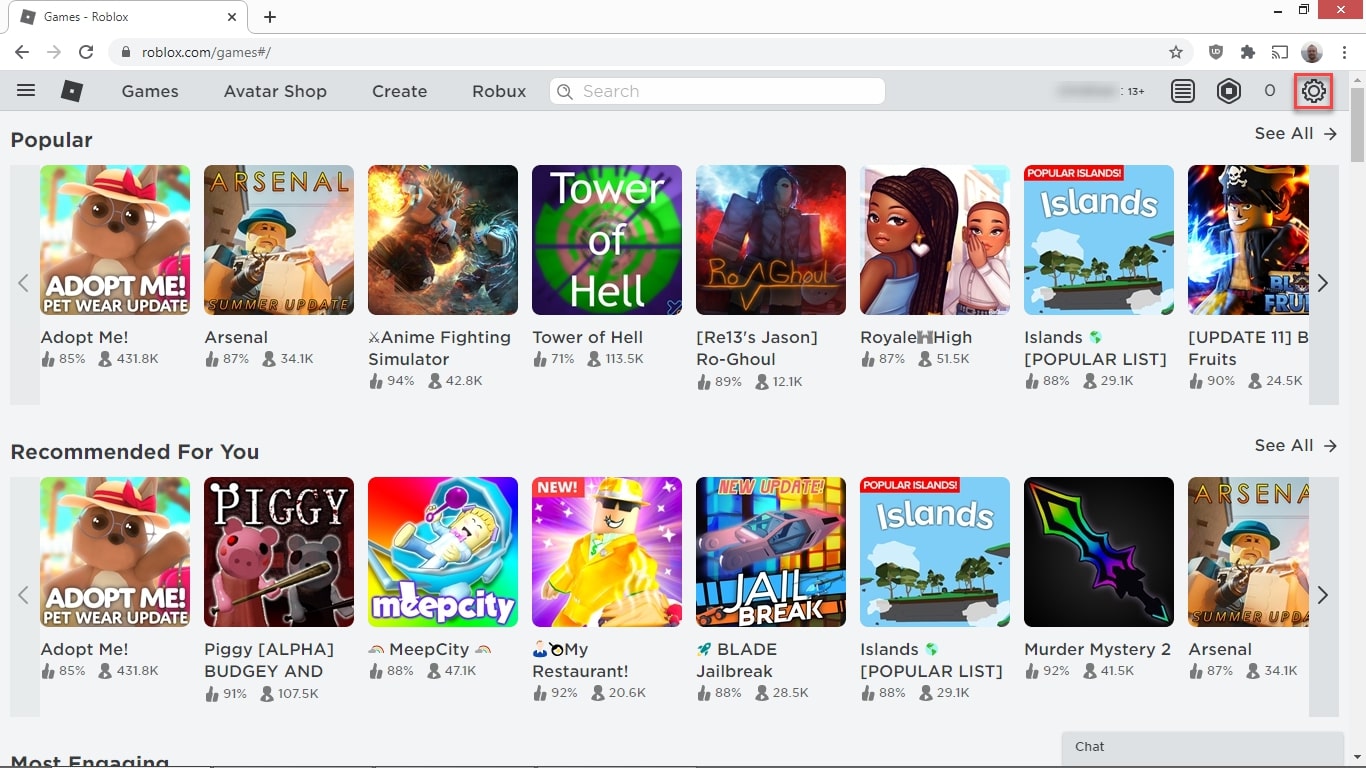Viewport: 1366px width, 768px height.
Task: Open the Blox Fruits game thumbnail
Action: click(1248, 240)
